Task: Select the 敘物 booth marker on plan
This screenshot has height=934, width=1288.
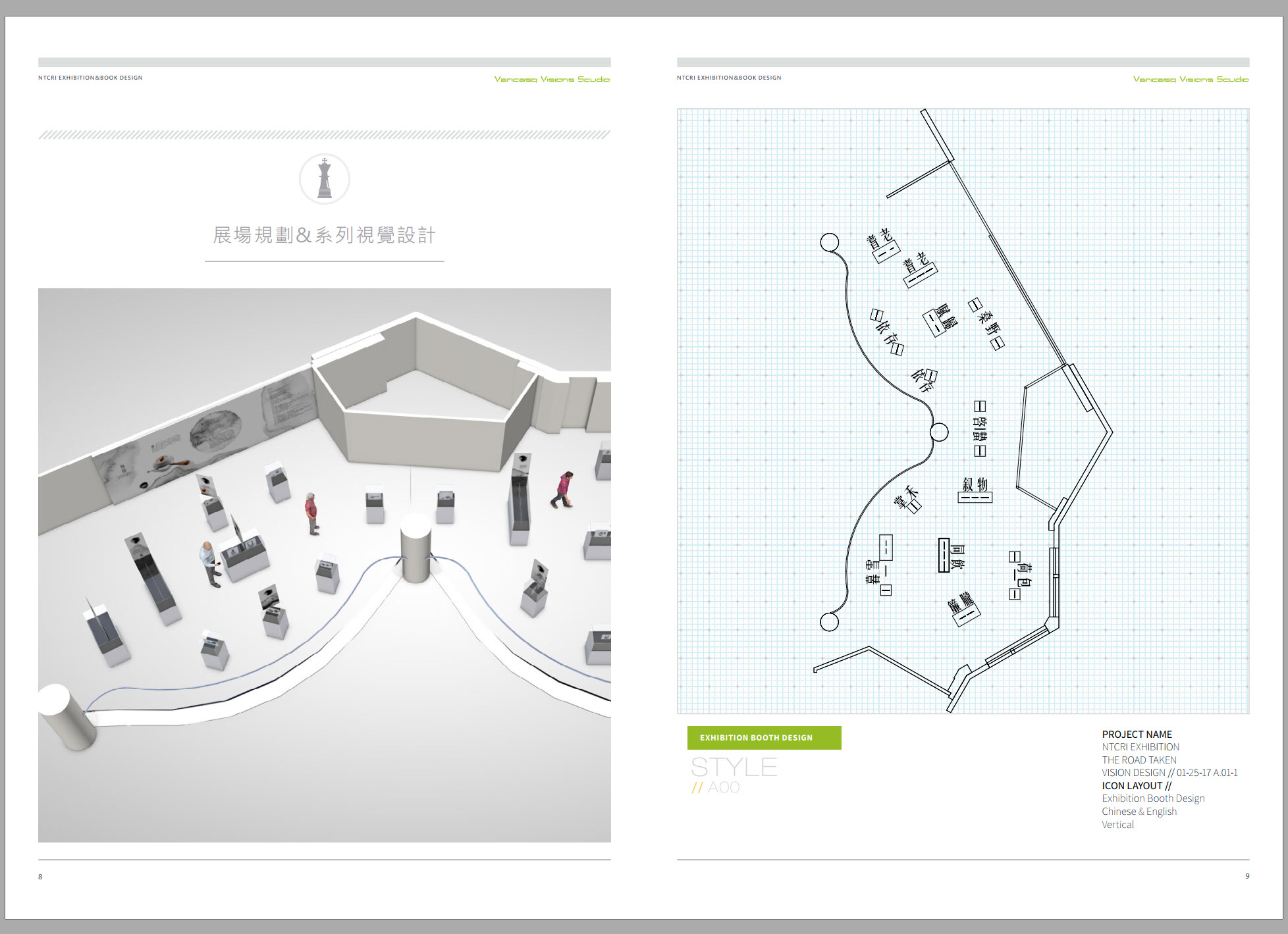Action: [x=975, y=490]
